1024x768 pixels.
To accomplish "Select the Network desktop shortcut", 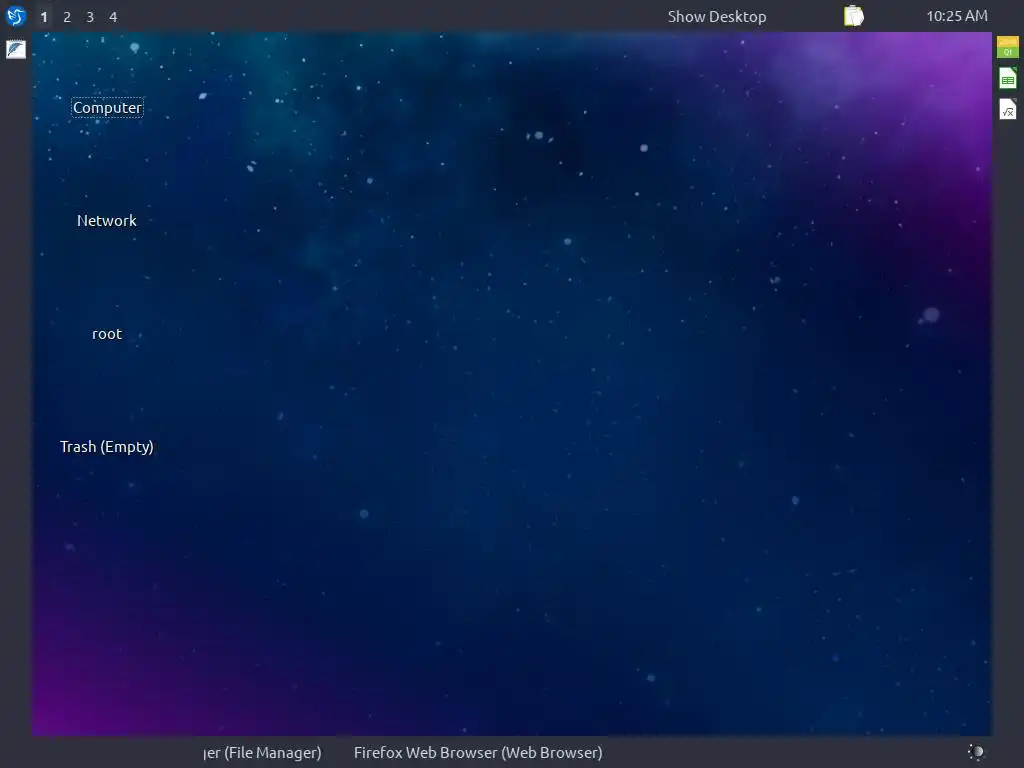I will pos(106,221).
